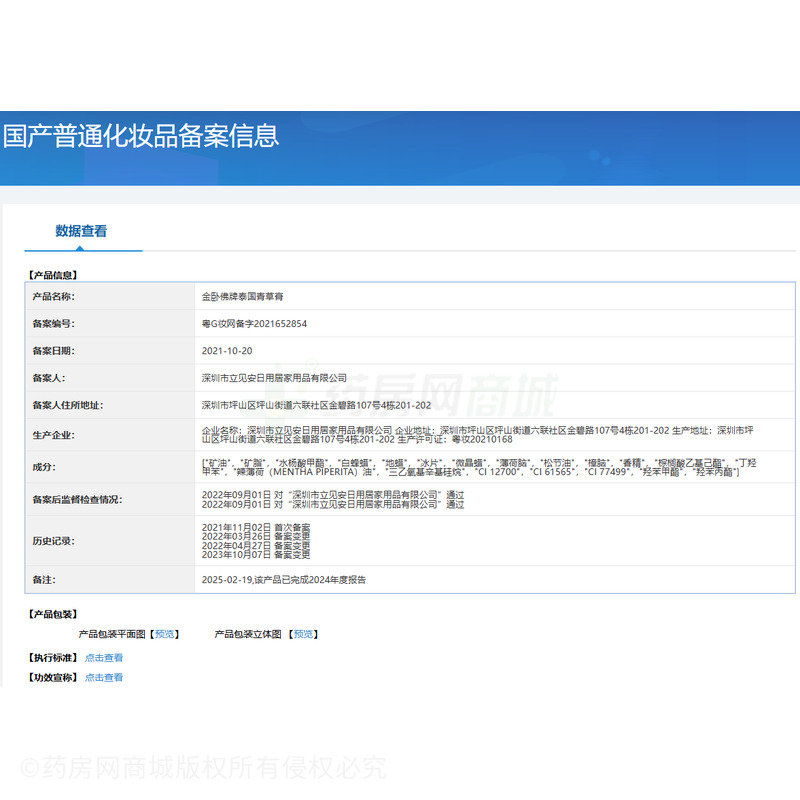The width and height of the screenshot is (800, 800).
Task: Switch to the 数据查看 tab
Action: [x=81, y=231]
